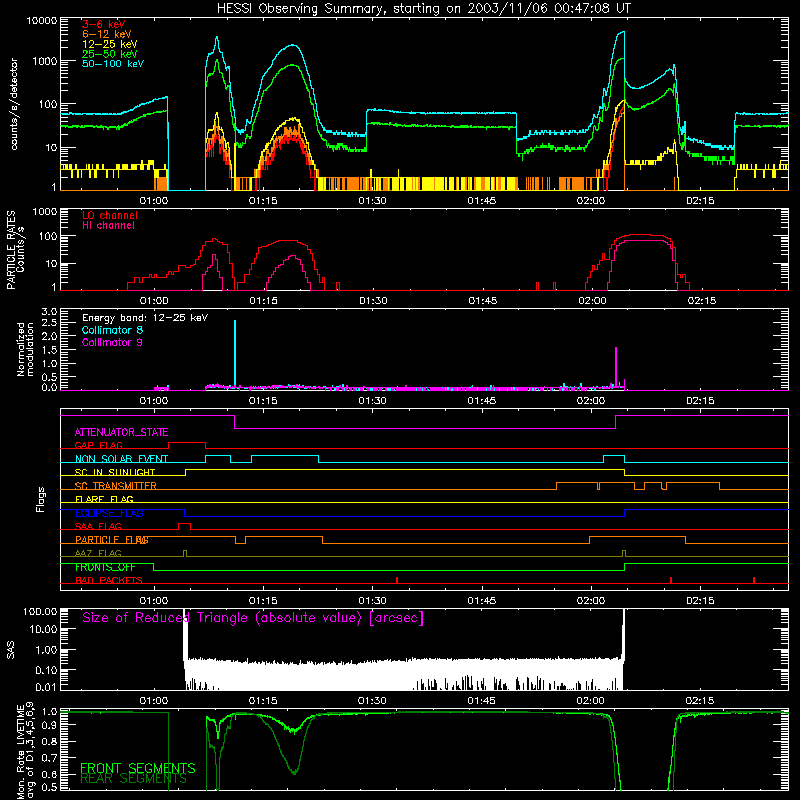
Task: Select the "BAD_PACKETS" flag label
Action: 109,580
